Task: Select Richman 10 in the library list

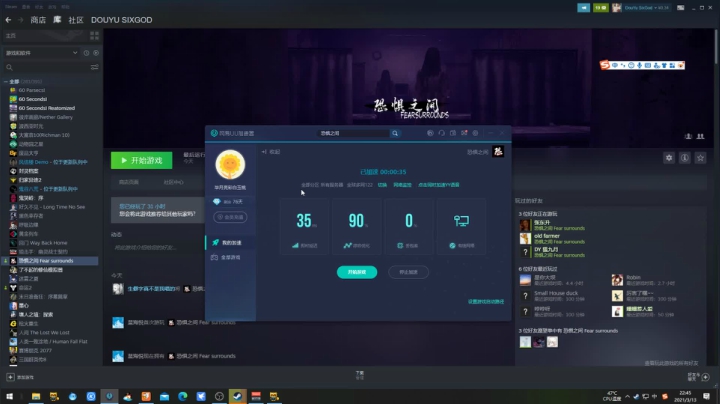Action: pos(44,135)
